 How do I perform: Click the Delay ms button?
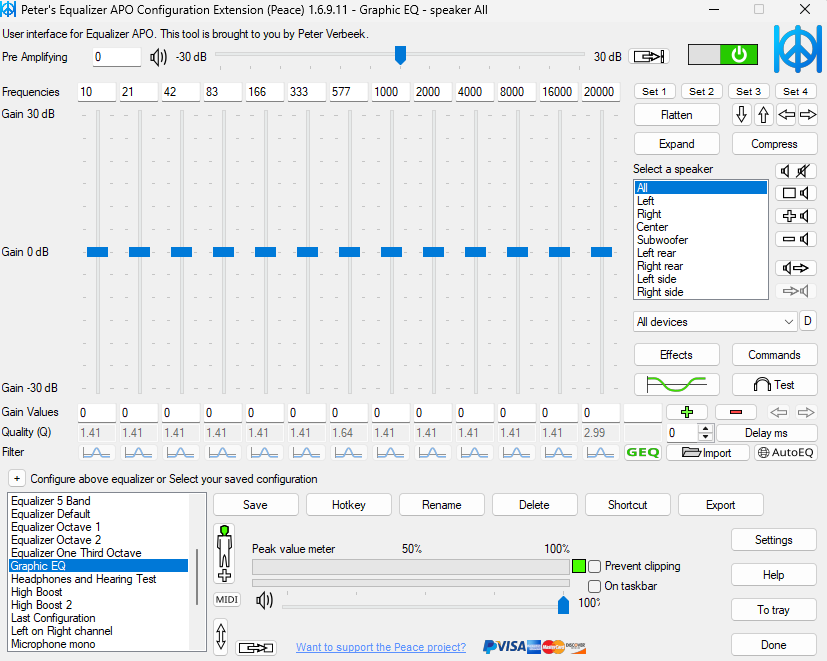[766, 433]
